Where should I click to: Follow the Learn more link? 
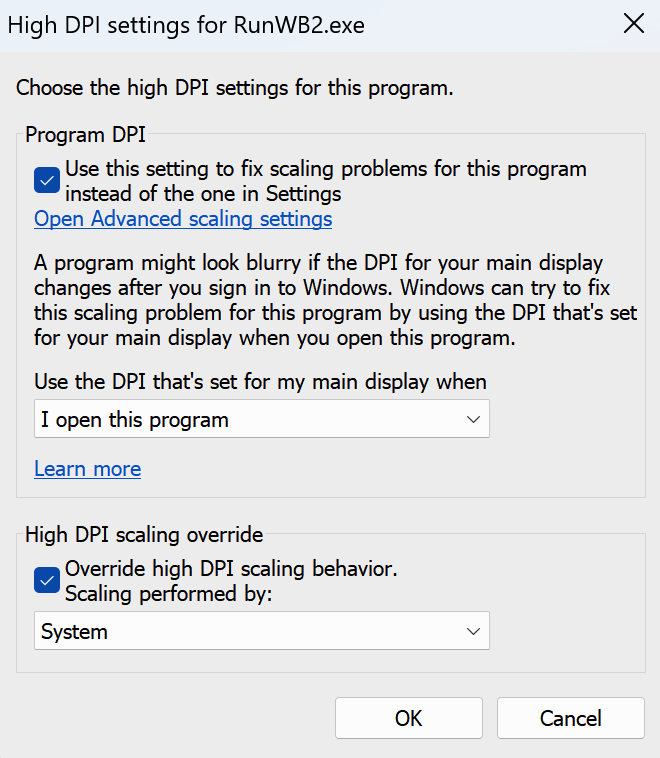pos(87,469)
